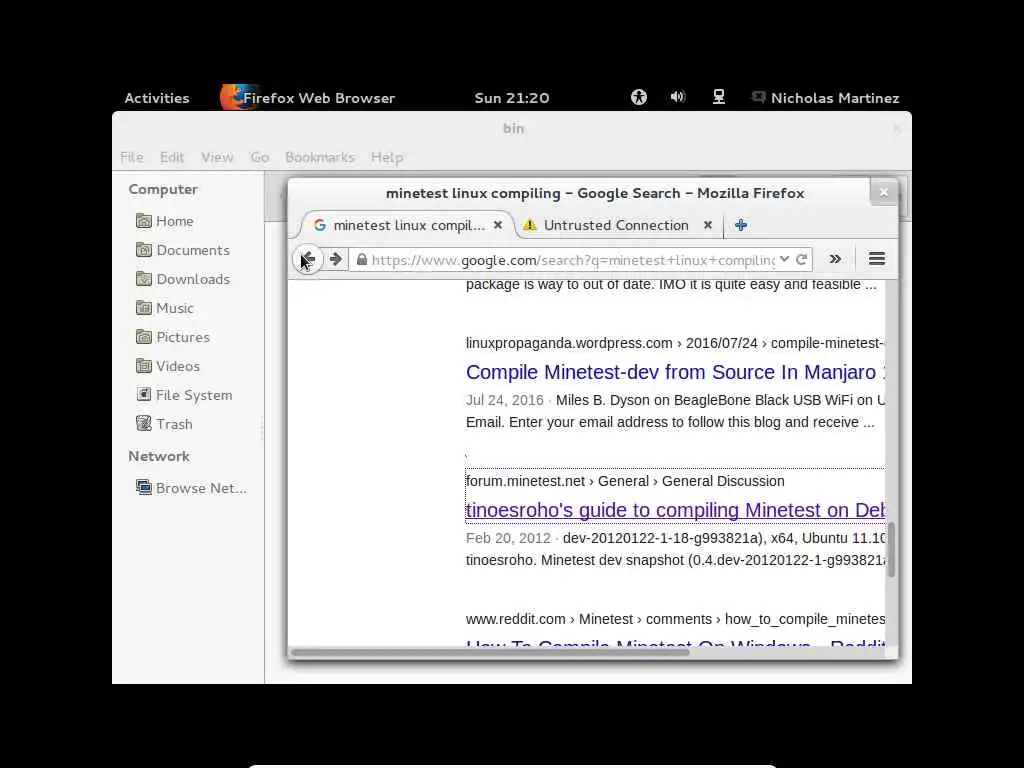Open a new tab with plus icon
The height and width of the screenshot is (768, 1024).
741,225
